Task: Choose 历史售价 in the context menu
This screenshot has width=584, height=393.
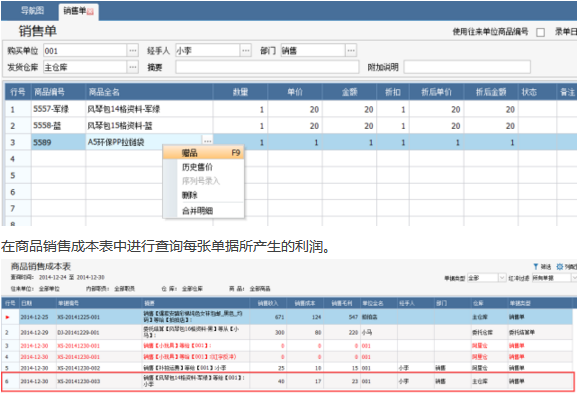Action: 204,167
